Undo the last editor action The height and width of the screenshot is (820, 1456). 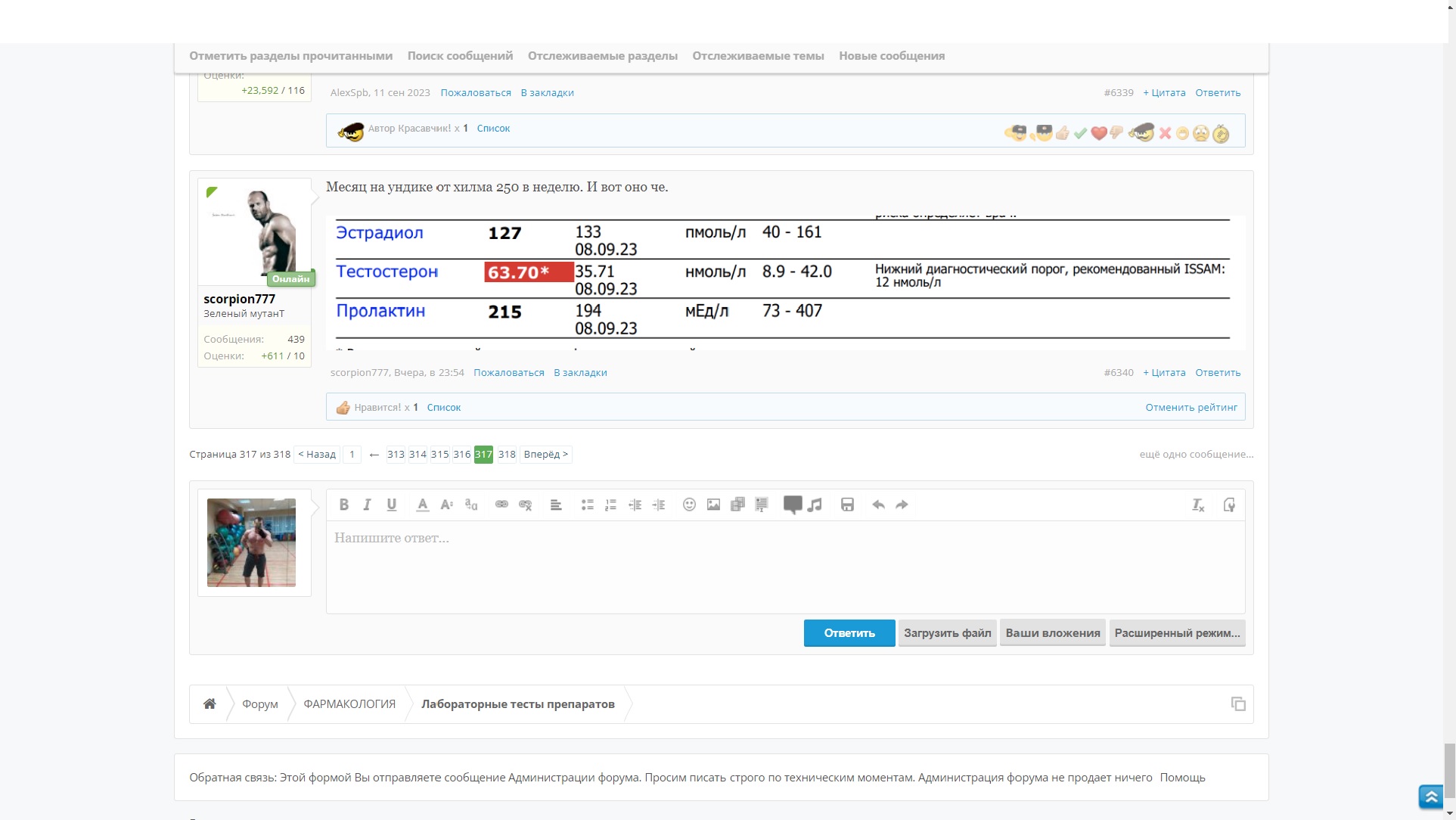[878, 505]
